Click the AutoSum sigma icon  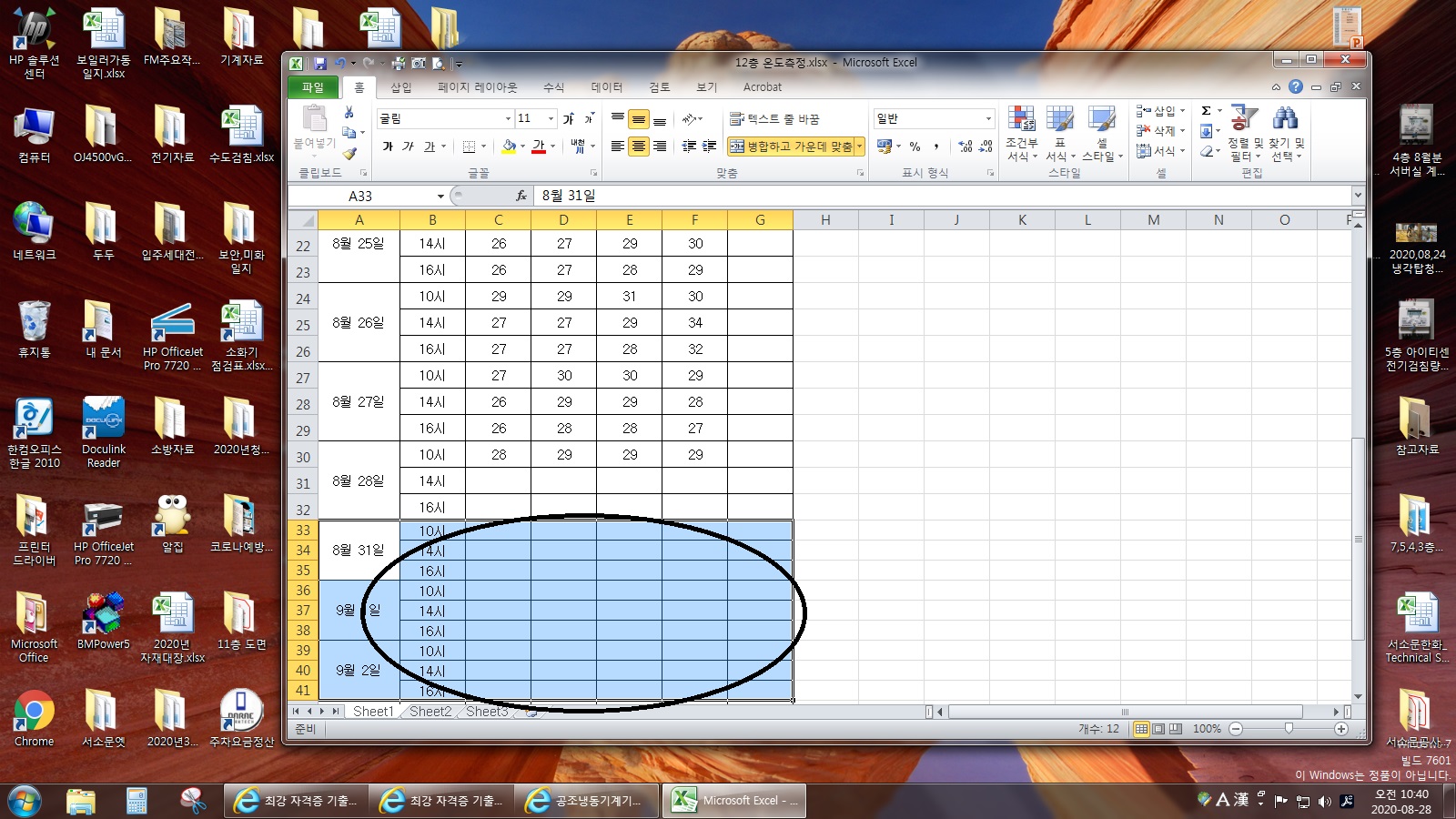coord(1206,111)
